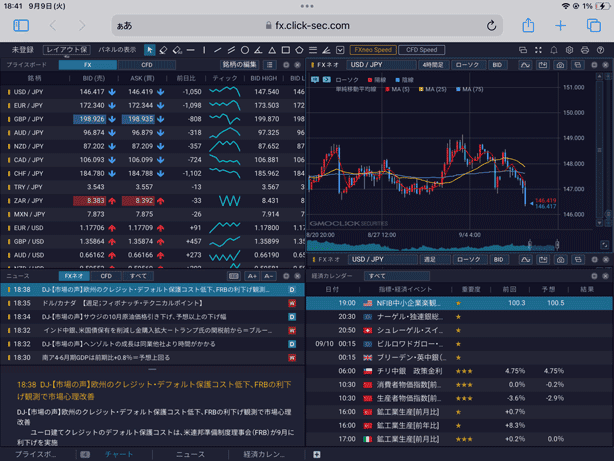Decrease news font size with A-
This screenshot has width=614, height=461.
point(268,276)
